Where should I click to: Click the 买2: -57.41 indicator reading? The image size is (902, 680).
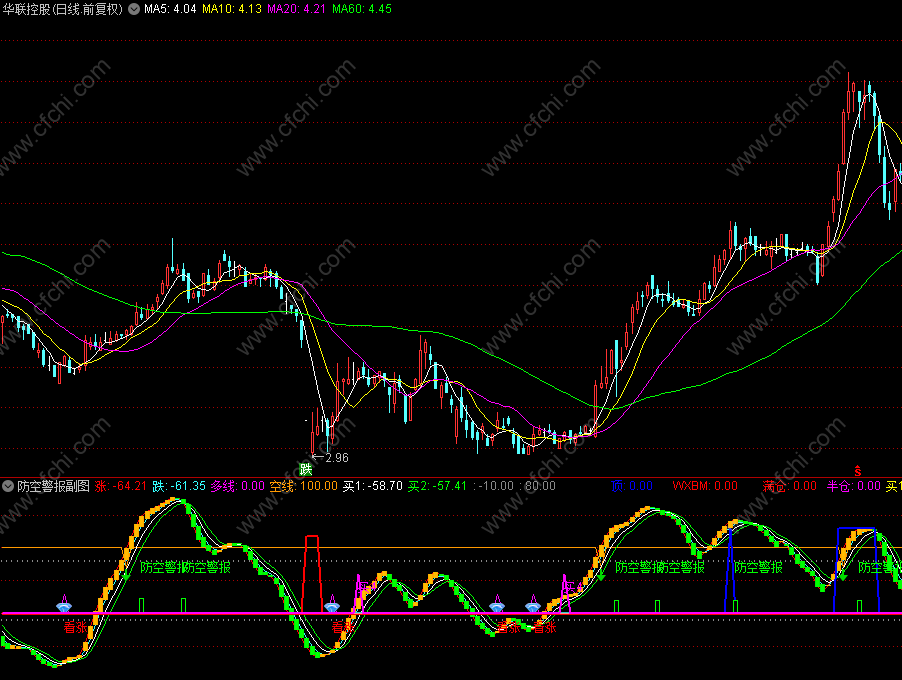[437, 486]
